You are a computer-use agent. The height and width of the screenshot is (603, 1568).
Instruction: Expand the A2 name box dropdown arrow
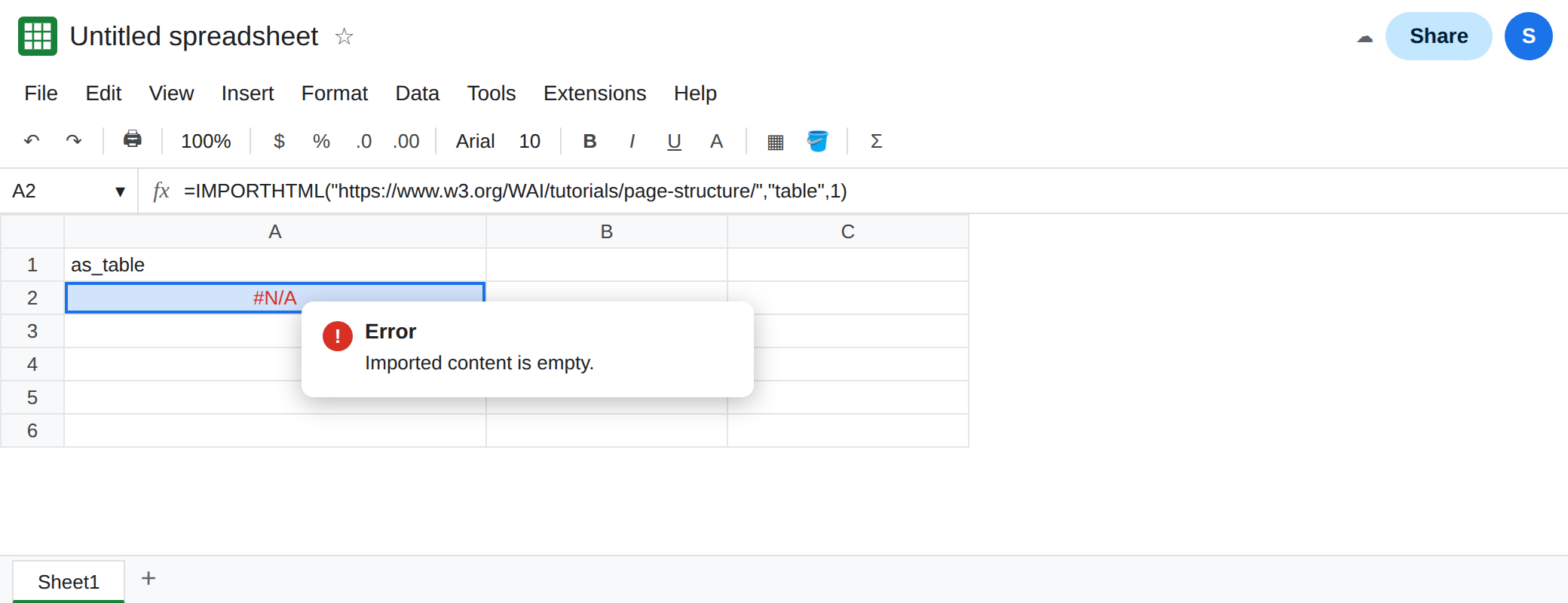(120, 191)
